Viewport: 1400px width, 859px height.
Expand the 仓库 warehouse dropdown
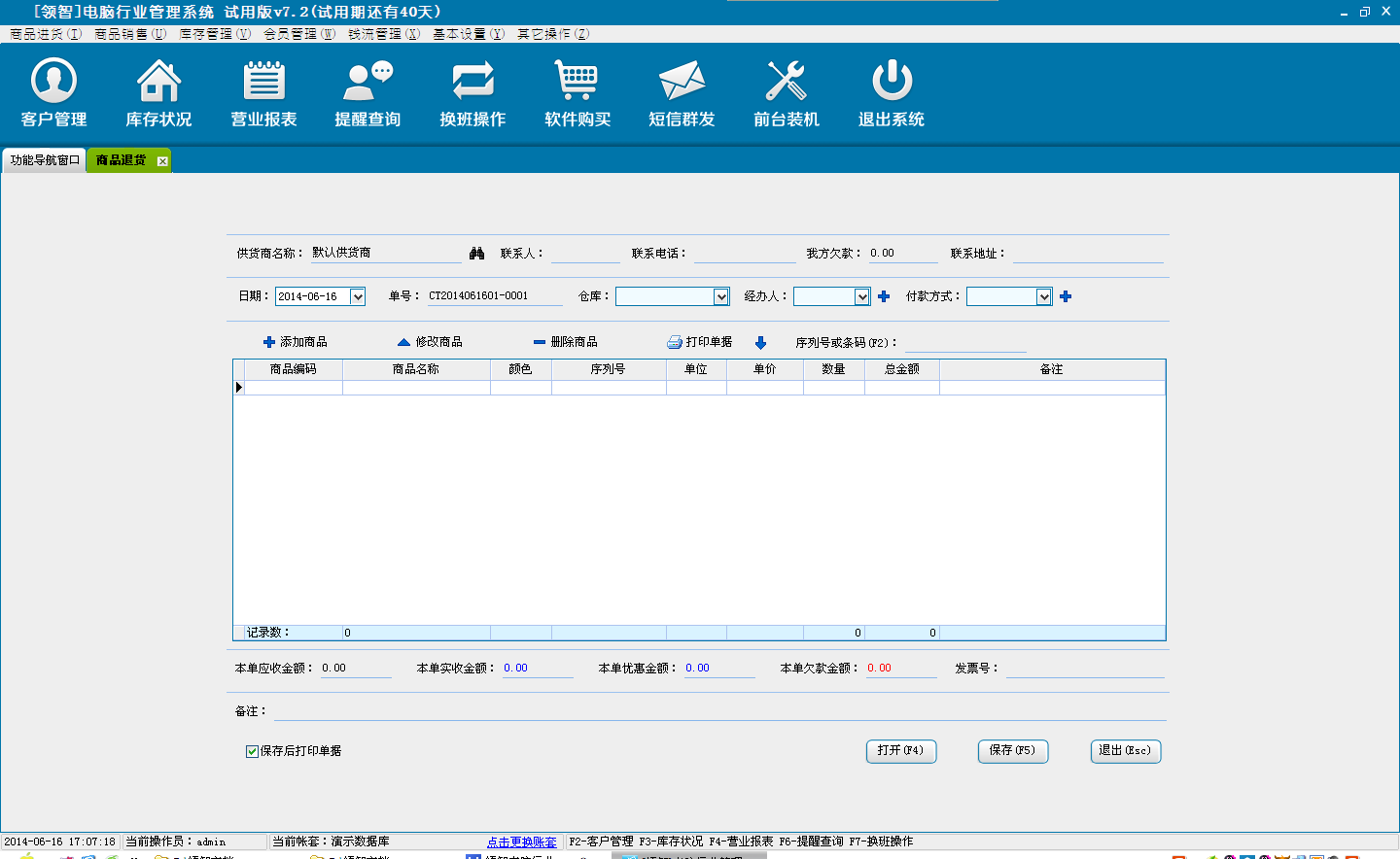click(x=720, y=297)
